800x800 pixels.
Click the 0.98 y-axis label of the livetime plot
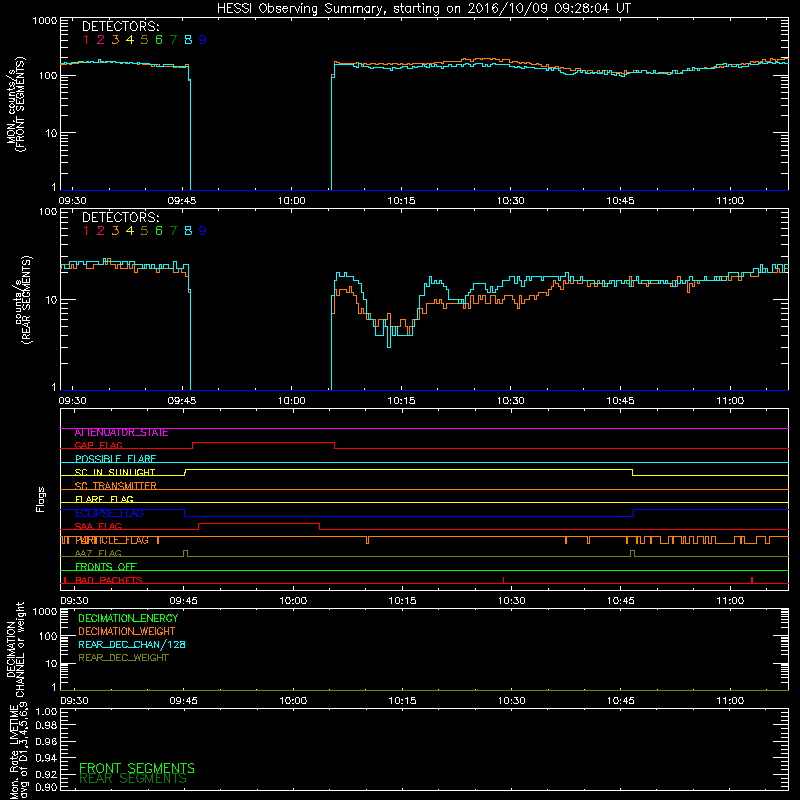46,726
